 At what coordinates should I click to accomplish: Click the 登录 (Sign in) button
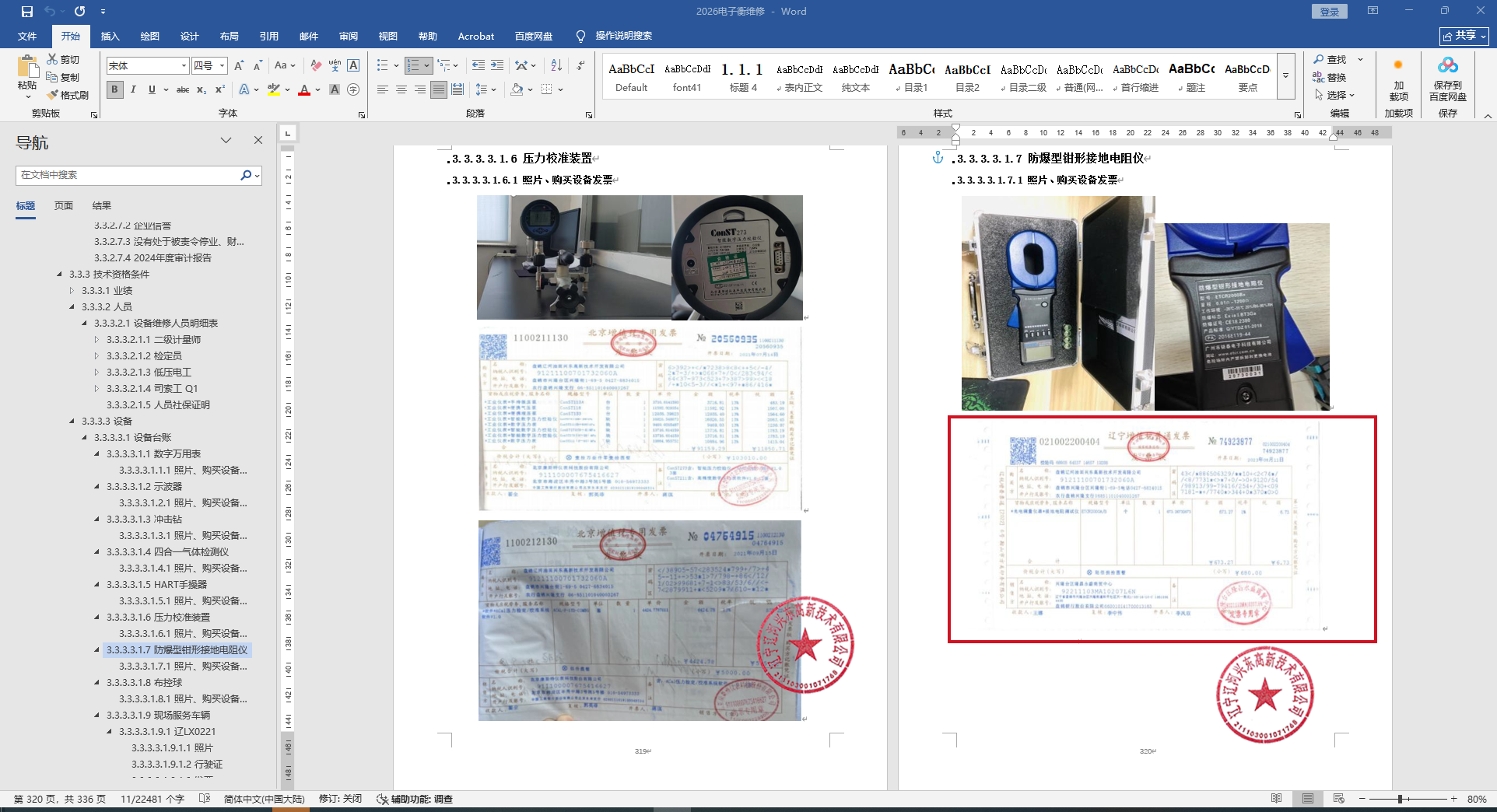point(1329,12)
